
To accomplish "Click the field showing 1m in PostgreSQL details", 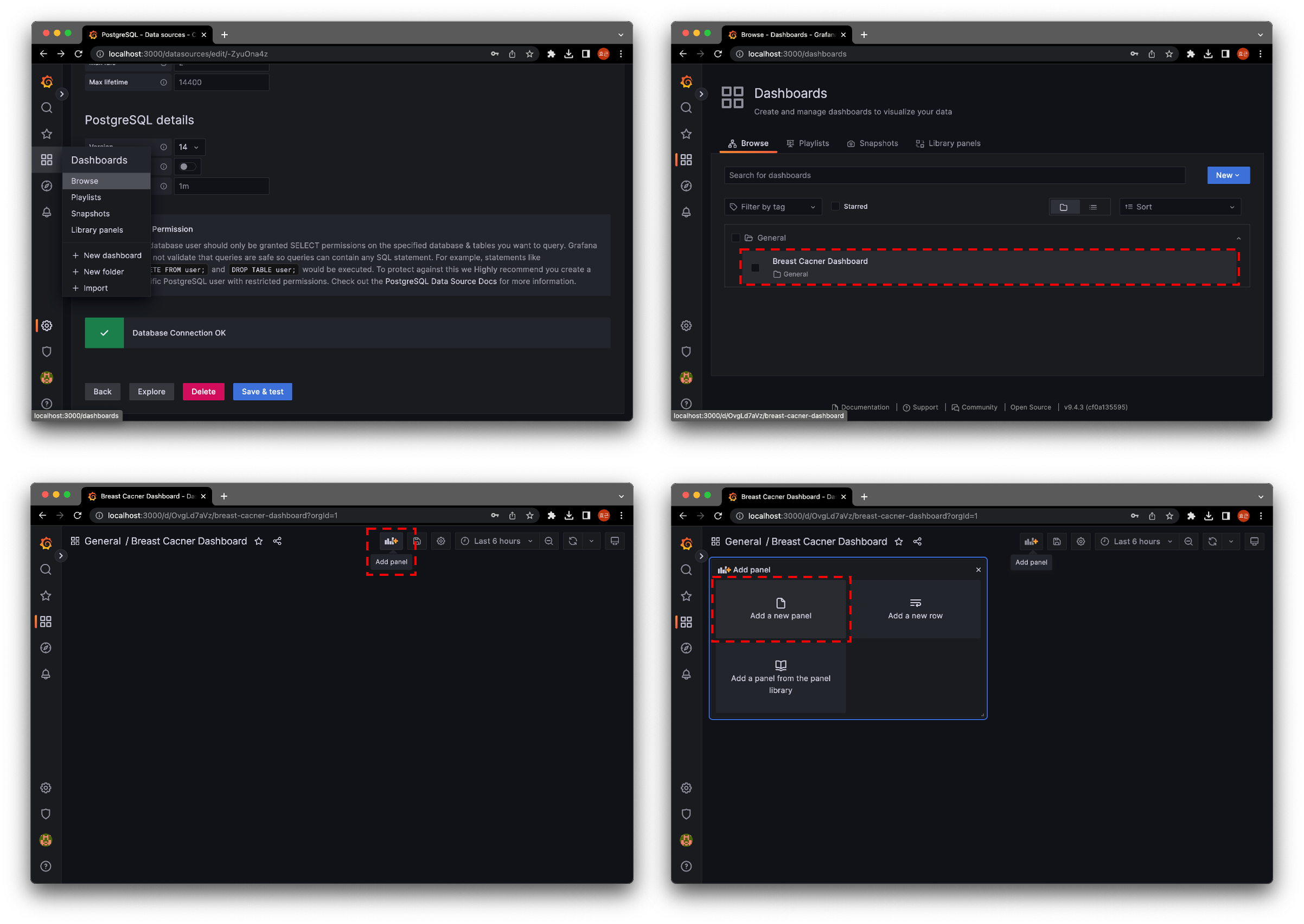I will 221,186.
